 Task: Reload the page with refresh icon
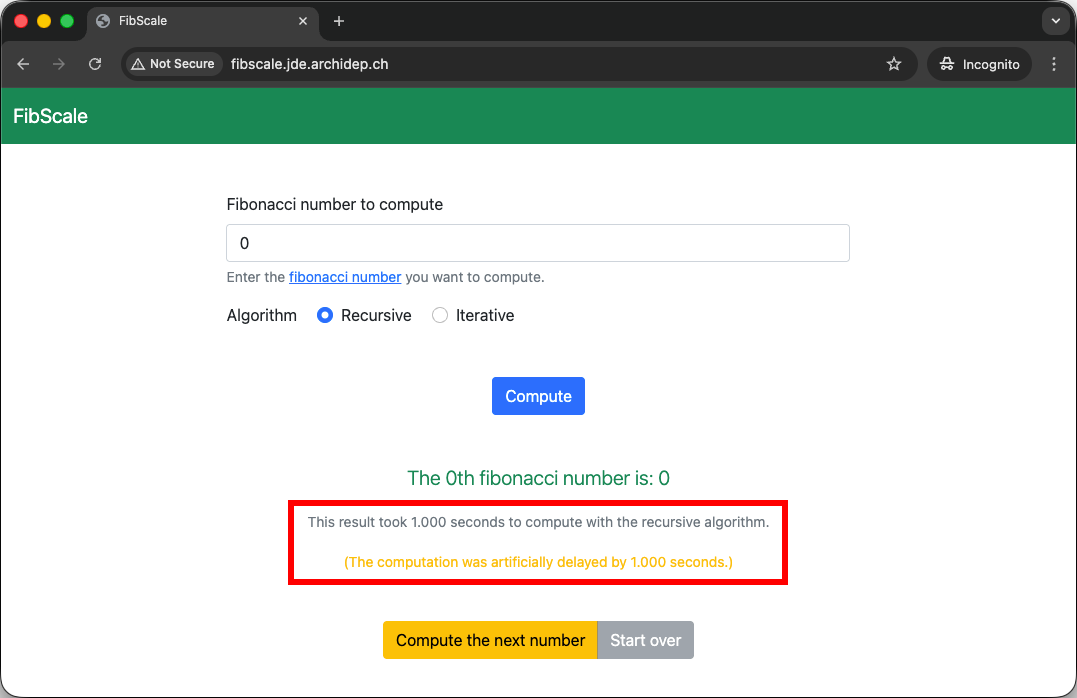tap(95, 64)
